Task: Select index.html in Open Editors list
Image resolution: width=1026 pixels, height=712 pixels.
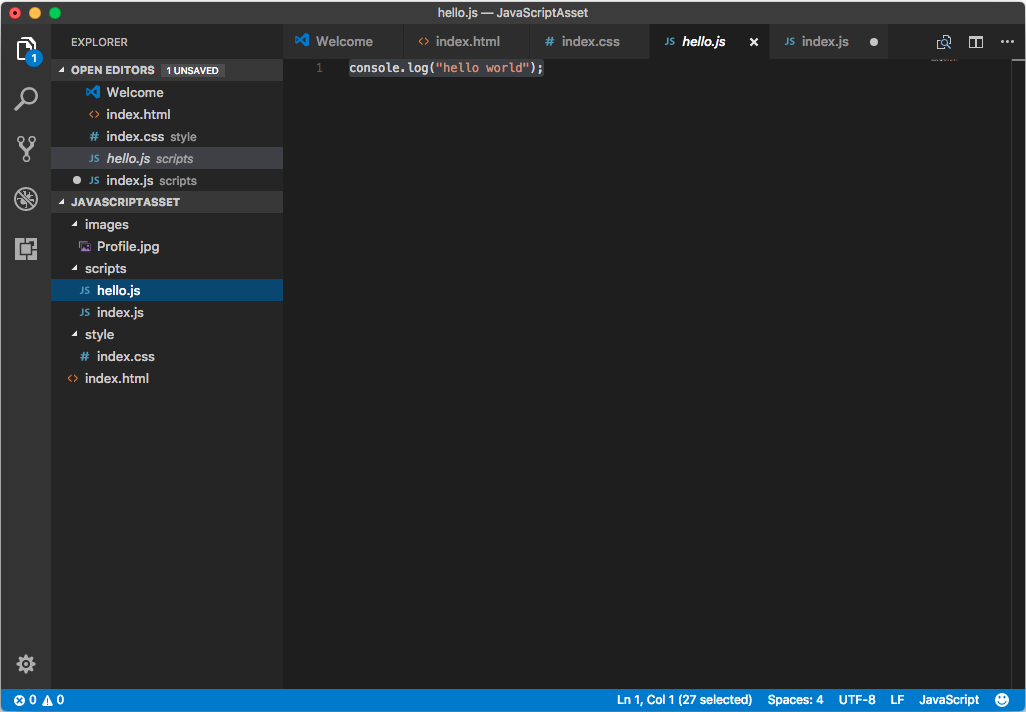Action: pos(167,114)
